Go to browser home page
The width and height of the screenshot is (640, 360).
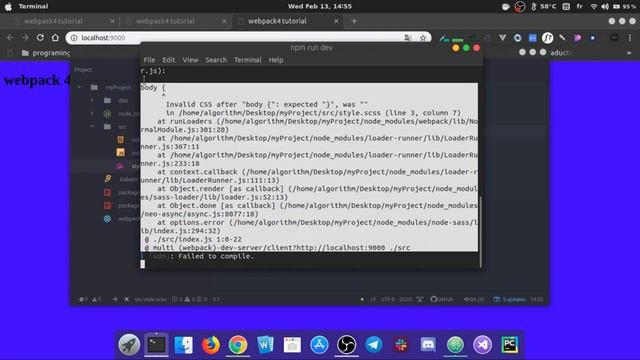[x=55, y=38]
